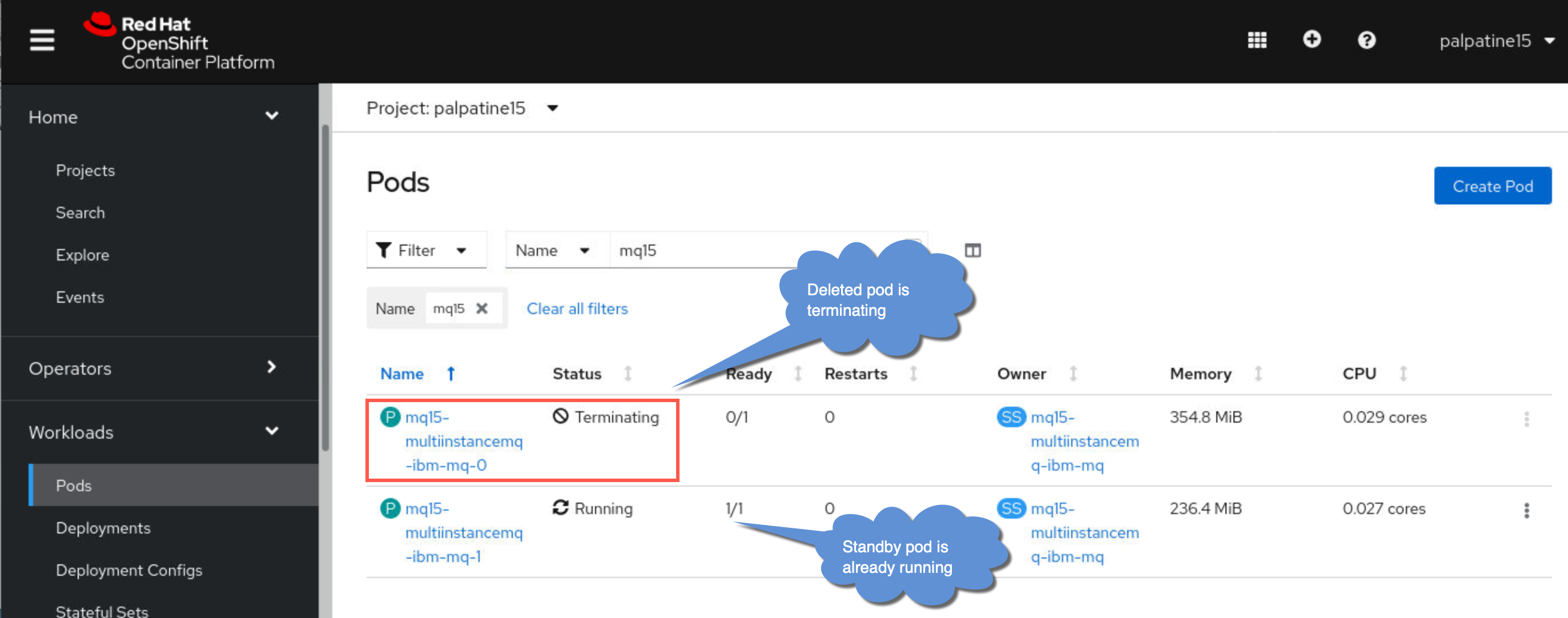Click the plus import icon in header
Viewport: 1568px width, 618px height.
tap(1312, 39)
